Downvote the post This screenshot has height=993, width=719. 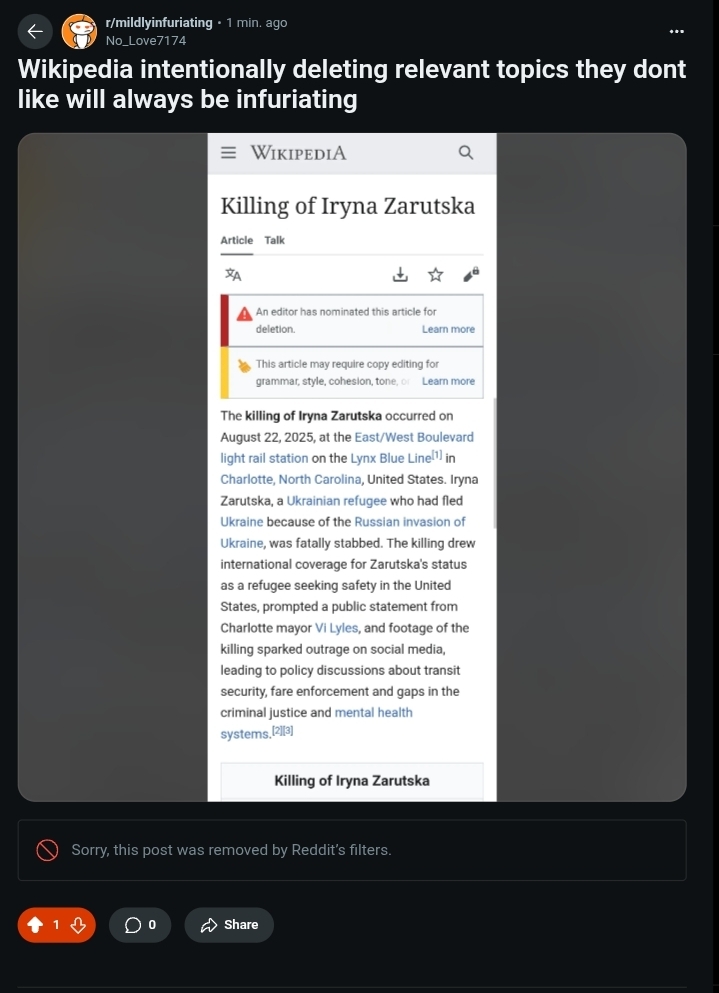point(77,925)
